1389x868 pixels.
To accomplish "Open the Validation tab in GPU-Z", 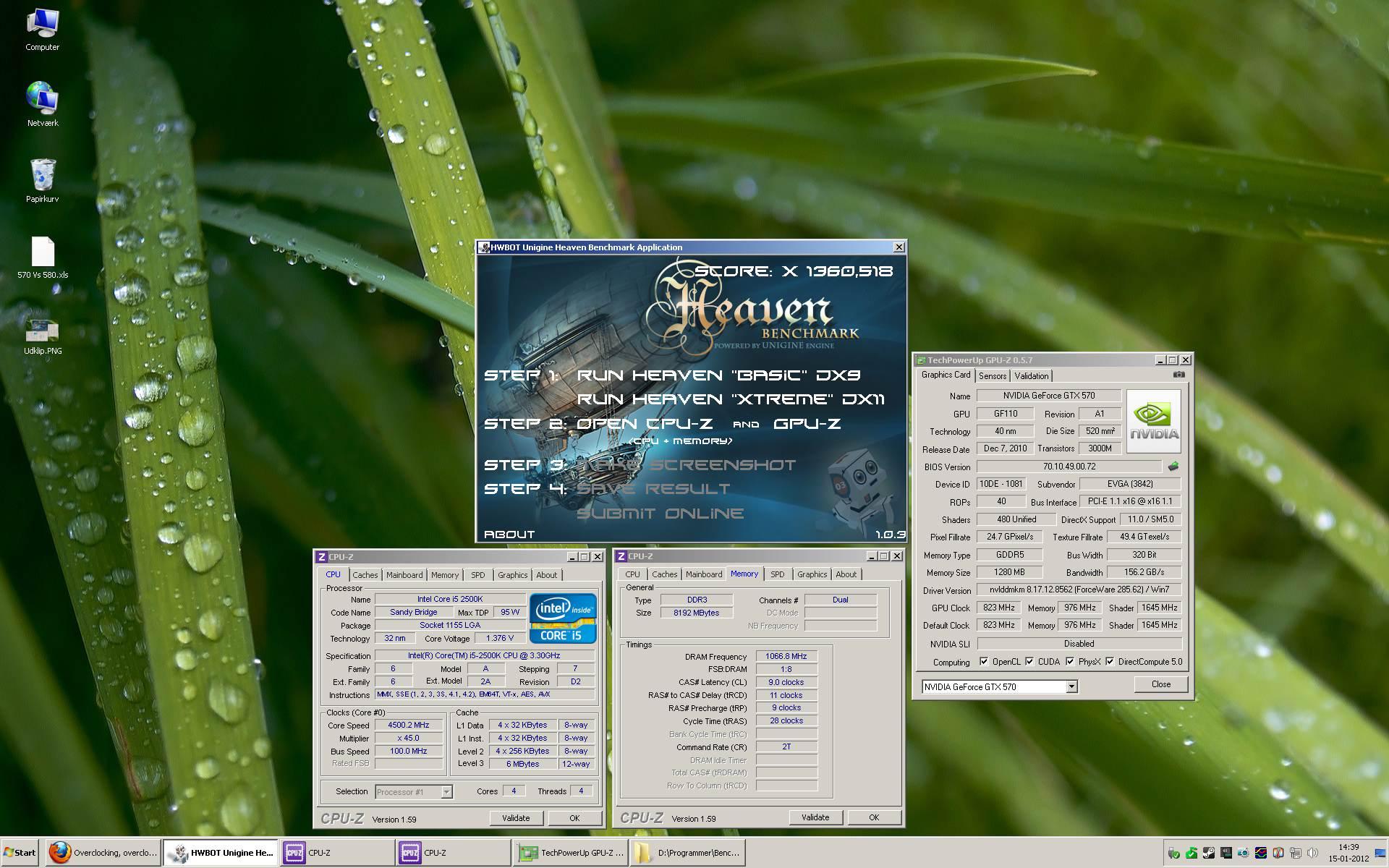I will coord(1031,375).
